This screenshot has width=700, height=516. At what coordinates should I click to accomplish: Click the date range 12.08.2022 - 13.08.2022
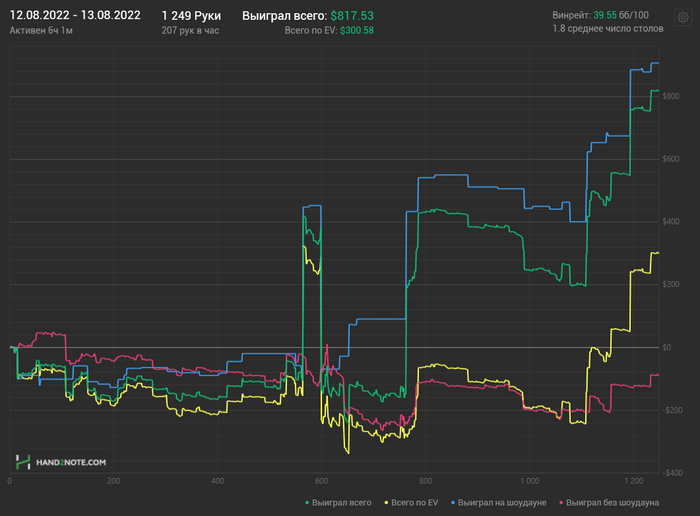(75, 15)
